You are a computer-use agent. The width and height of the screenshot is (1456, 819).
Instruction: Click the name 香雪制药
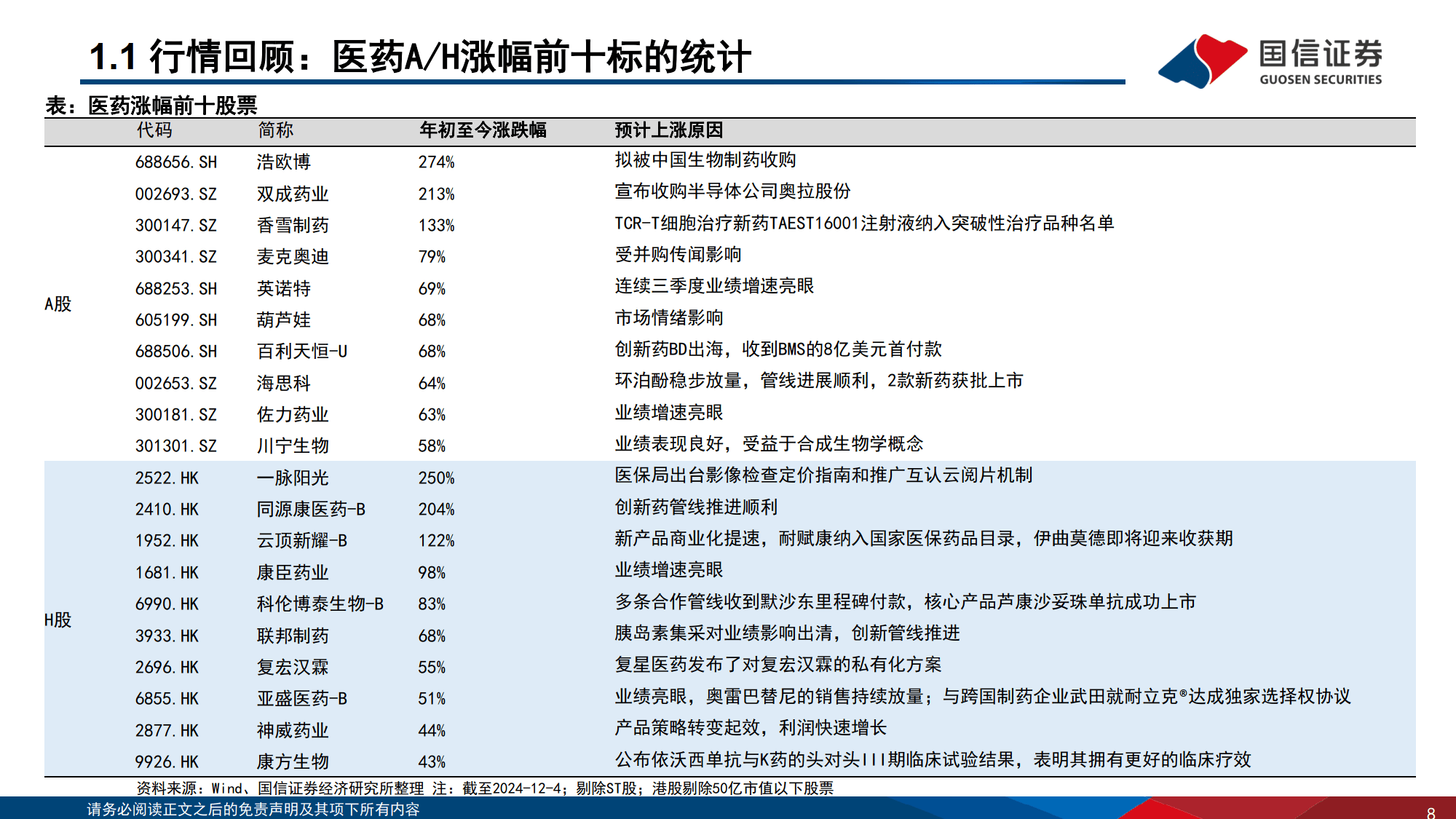coord(293,225)
